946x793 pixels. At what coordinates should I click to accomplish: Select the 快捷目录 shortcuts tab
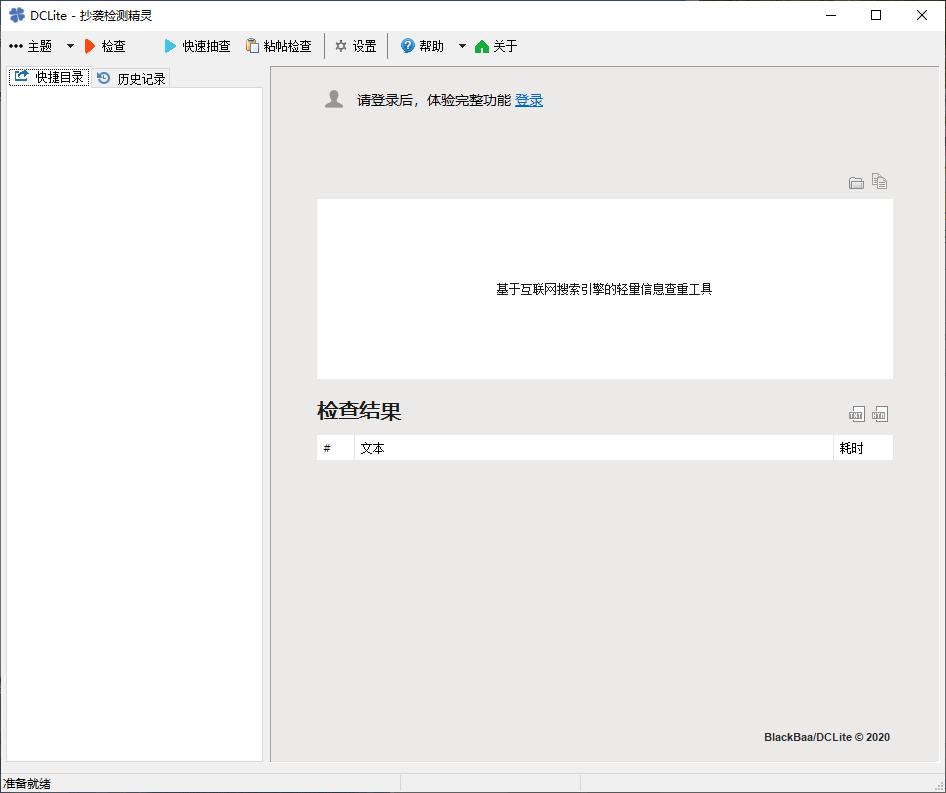point(49,76)
